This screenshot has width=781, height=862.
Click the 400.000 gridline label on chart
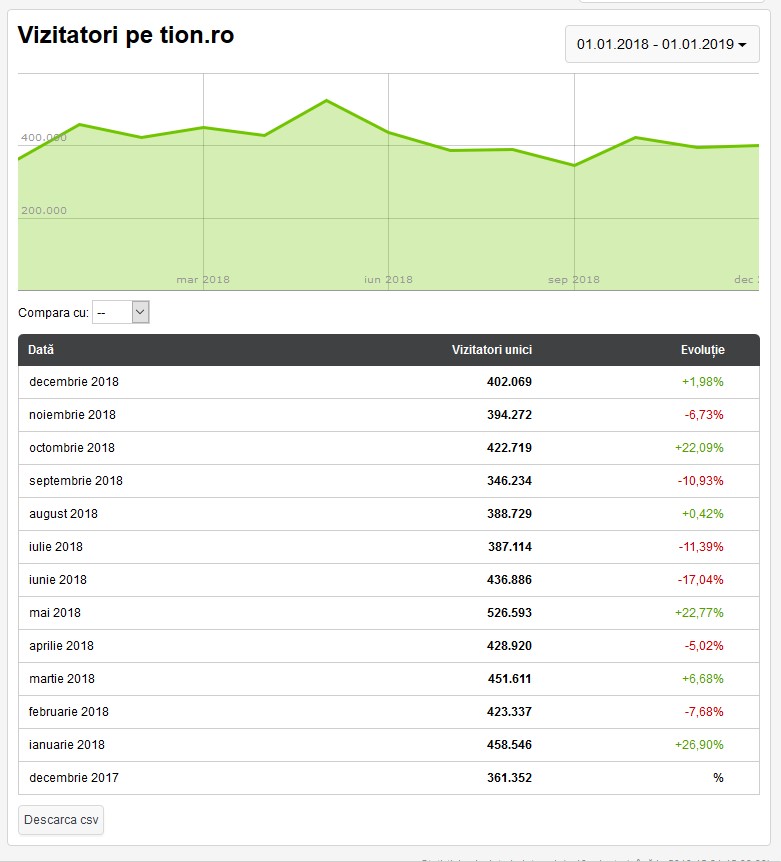pyautogui.click(x=44, y=138)
